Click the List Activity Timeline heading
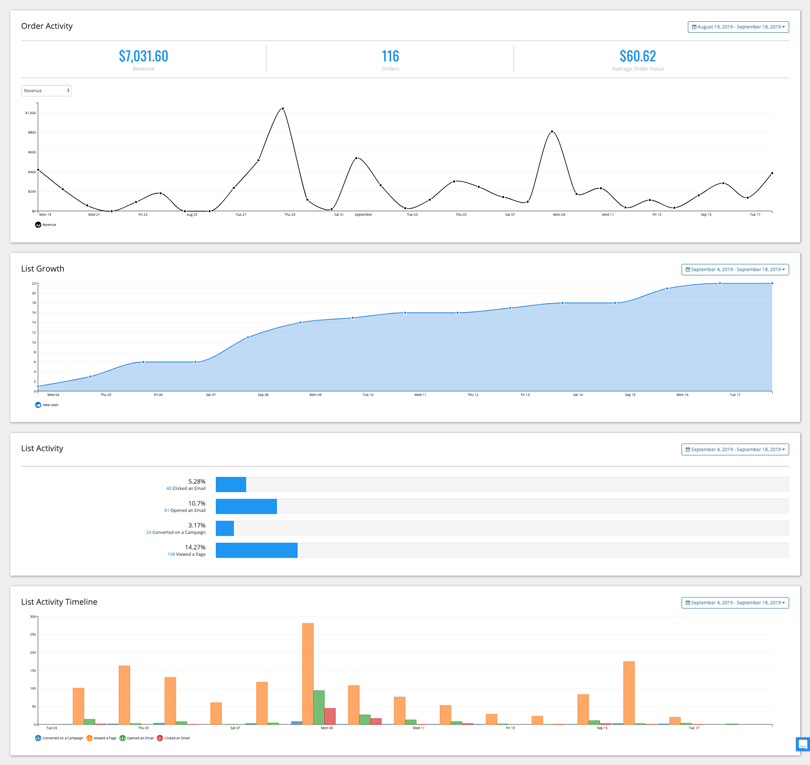 pyautogui.click(x=59, y=602)
